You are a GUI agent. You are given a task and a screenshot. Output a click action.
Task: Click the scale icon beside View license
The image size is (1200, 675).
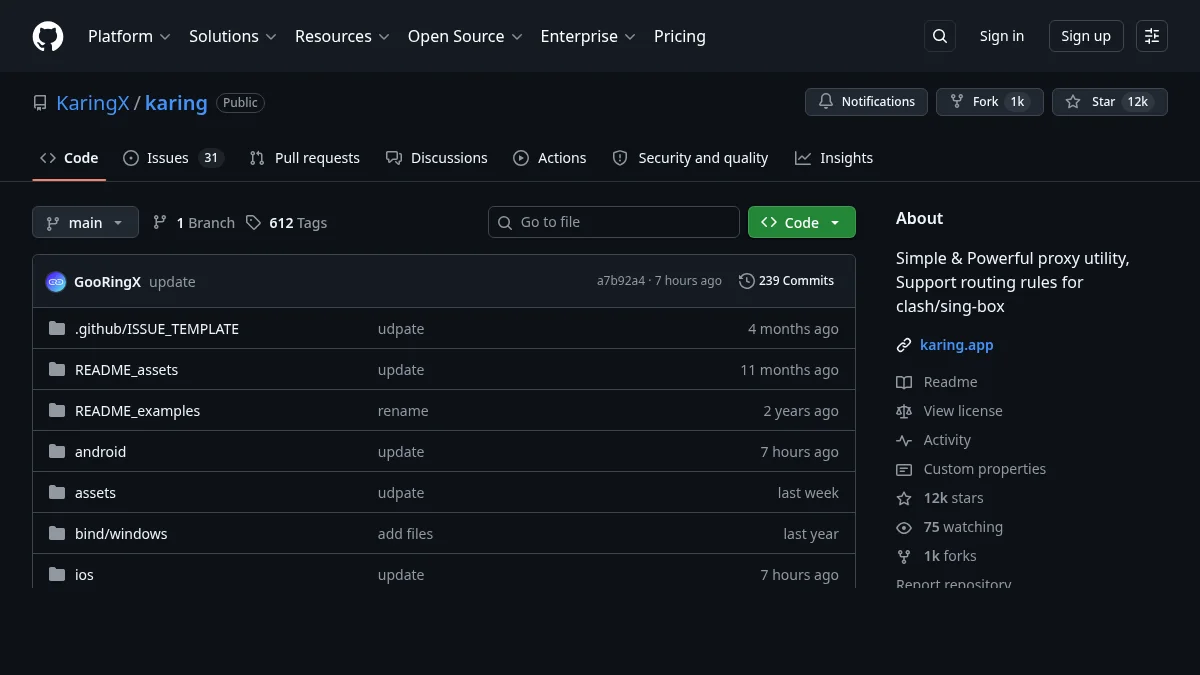click(x=904, y=411)
